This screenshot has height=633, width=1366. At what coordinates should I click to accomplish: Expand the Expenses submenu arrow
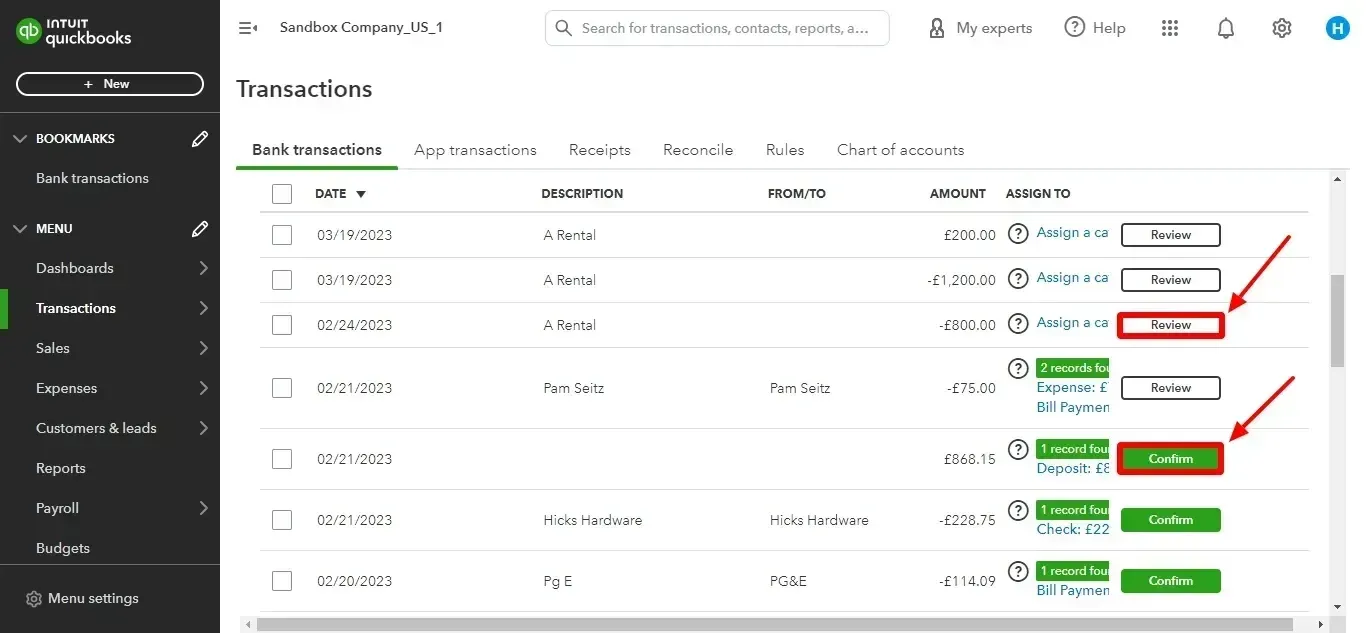coord(203,388)
